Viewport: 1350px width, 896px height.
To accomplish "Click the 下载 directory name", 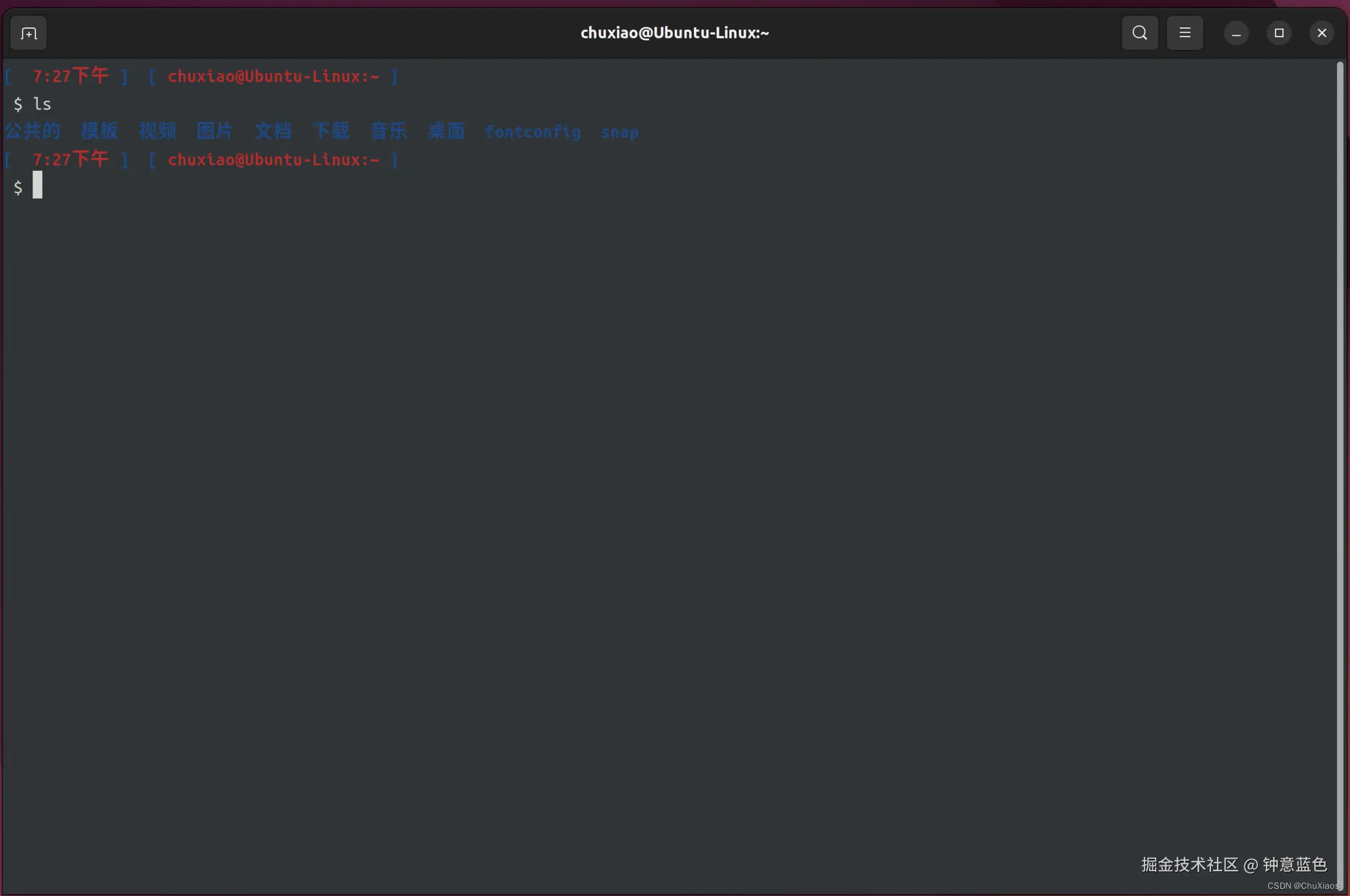I will click(x=331, y=132).
